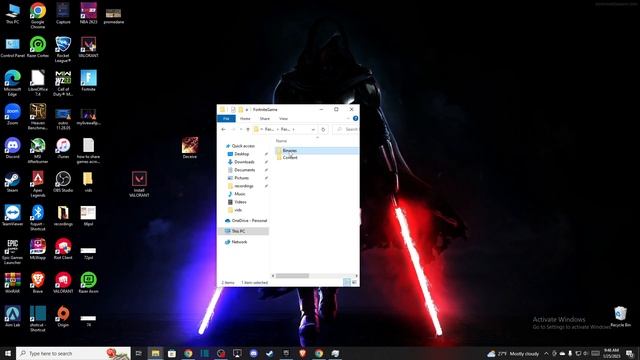Select the WinRAR desktop icon
Viewport: 640px width, 360px height.
coord(12,282)
